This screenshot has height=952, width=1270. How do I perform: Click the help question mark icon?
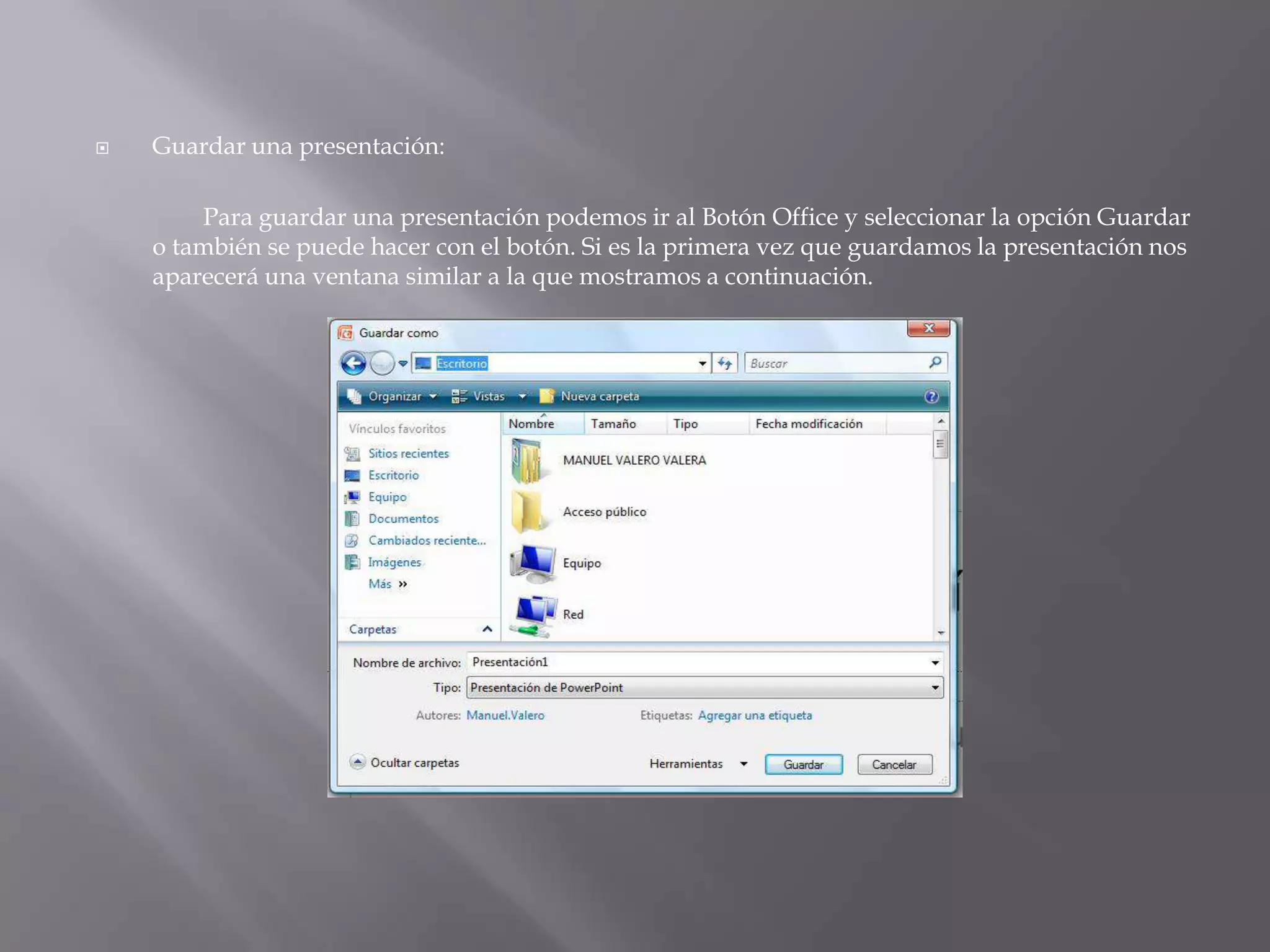(x=931, y=397)
